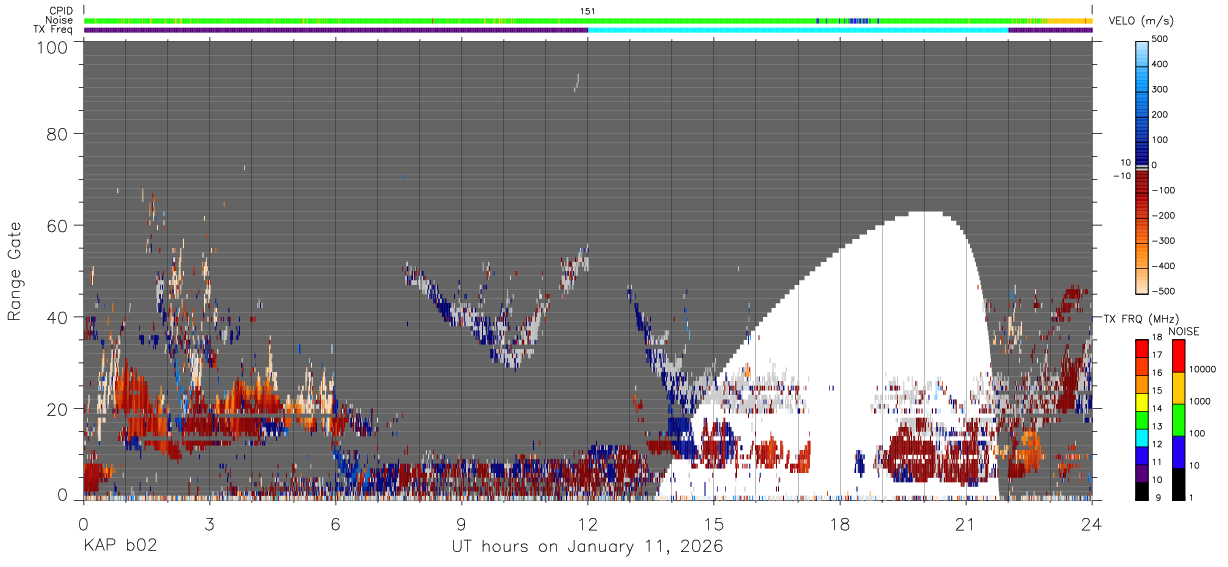Click the y-axis tick label '100'

53,46
